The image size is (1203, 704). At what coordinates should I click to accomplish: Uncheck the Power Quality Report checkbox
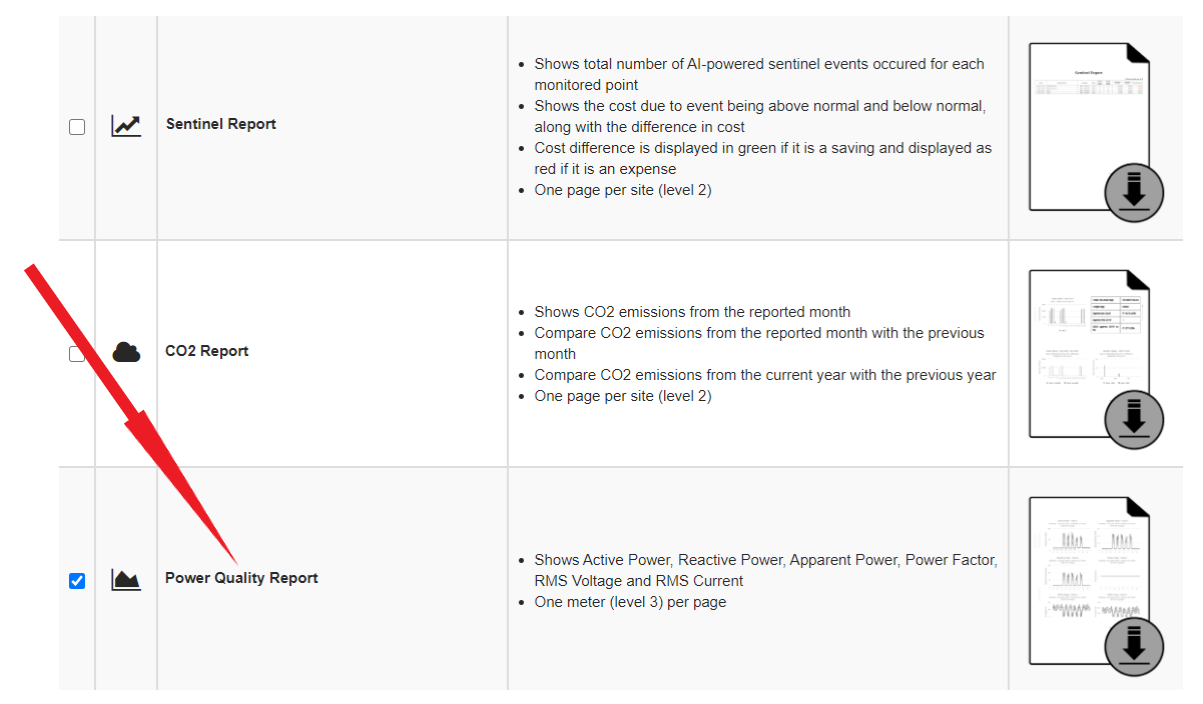[x=77, y=581]
